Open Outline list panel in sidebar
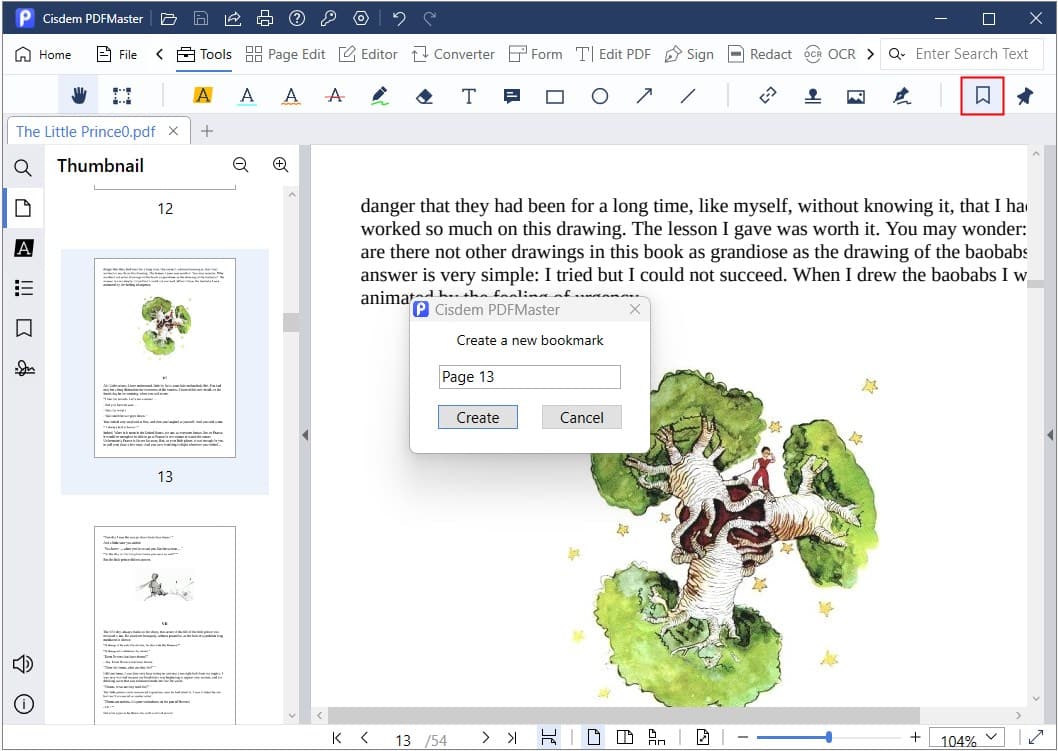1058x751 pixels. click(23, 288)
